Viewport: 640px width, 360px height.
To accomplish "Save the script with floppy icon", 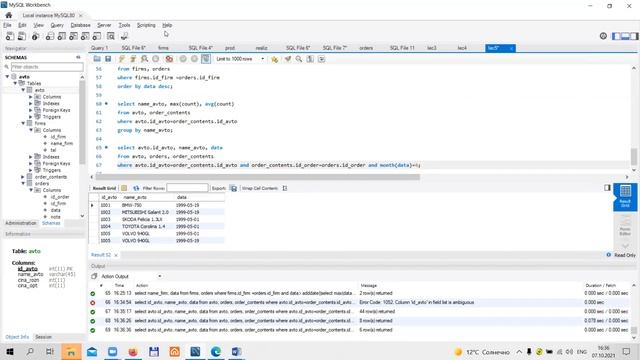I will click(108, 59).
